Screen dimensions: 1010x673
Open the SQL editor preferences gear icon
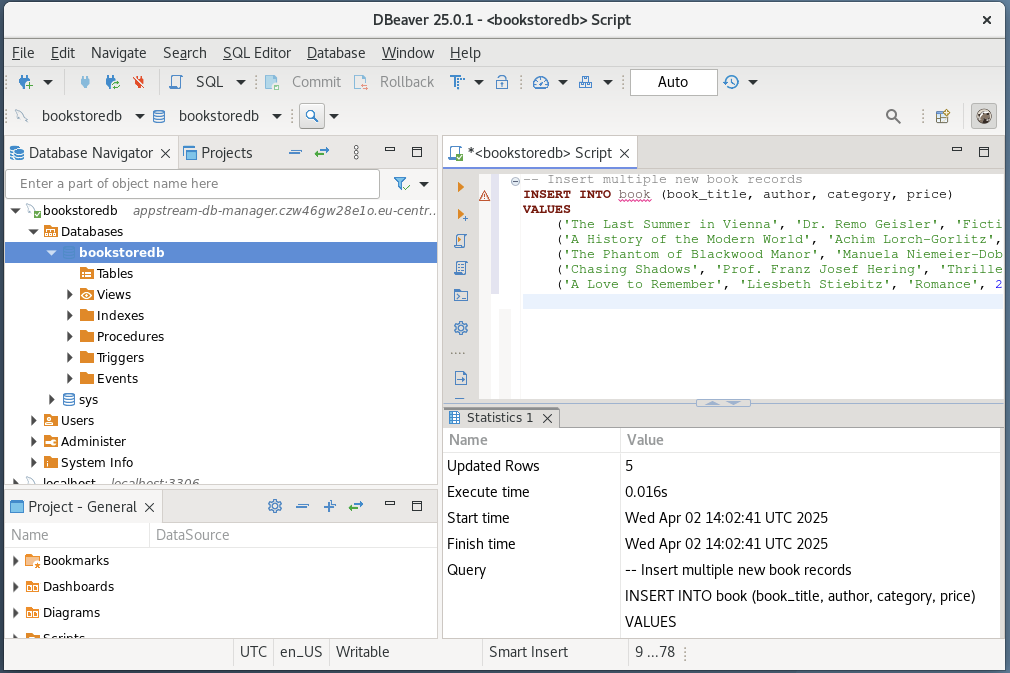(x=459, y=327)
